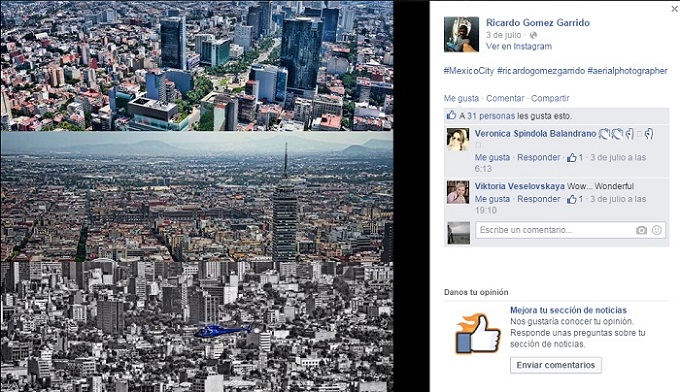Screen dimensions: 680x392
Task: Click Comentar under the post
Action: [505, 98]
